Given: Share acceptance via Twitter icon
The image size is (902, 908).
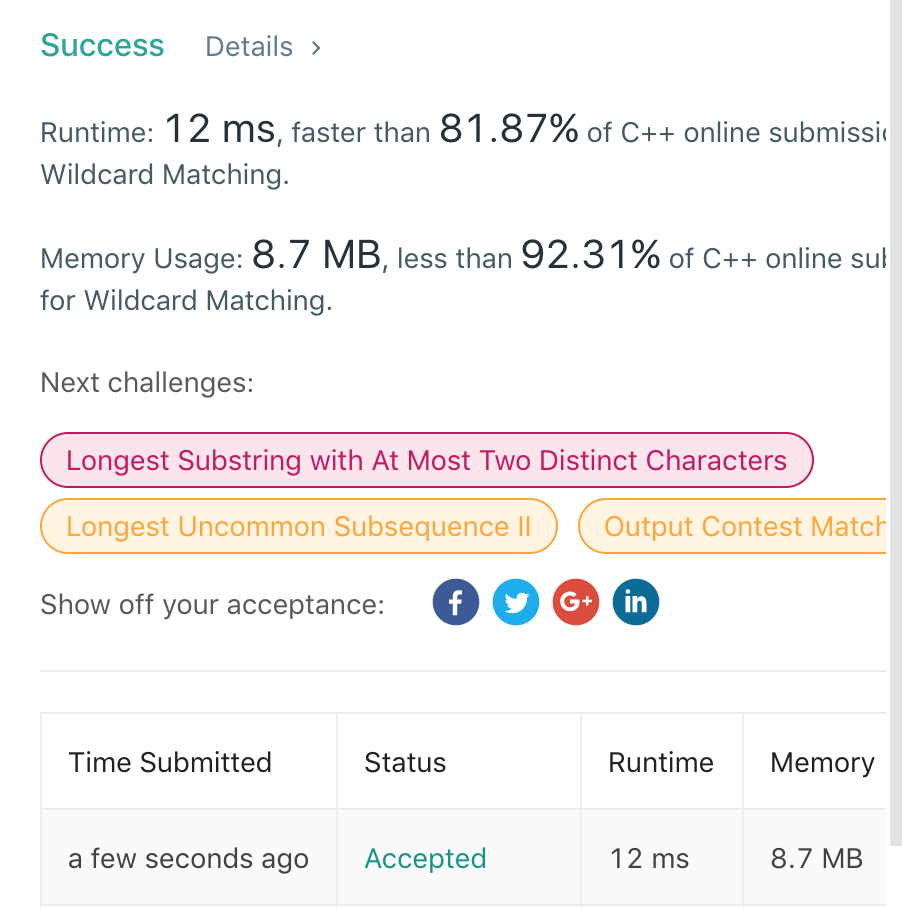Looking at the screenshot, I should pos(516,603).
